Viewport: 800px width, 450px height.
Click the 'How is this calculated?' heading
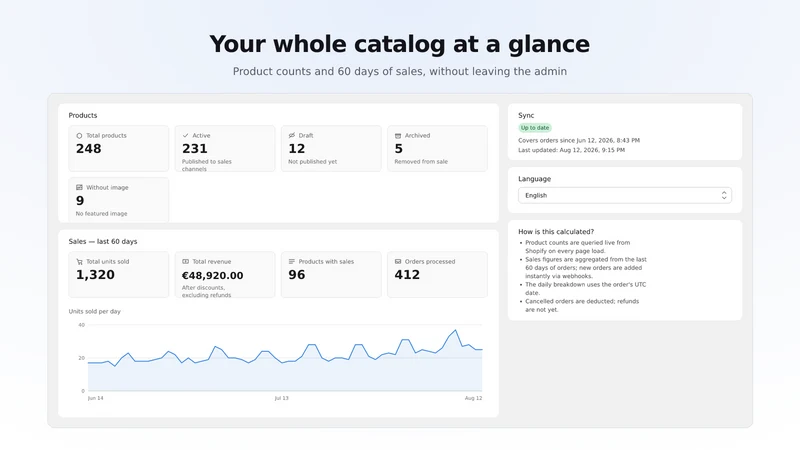coord(556,232)
